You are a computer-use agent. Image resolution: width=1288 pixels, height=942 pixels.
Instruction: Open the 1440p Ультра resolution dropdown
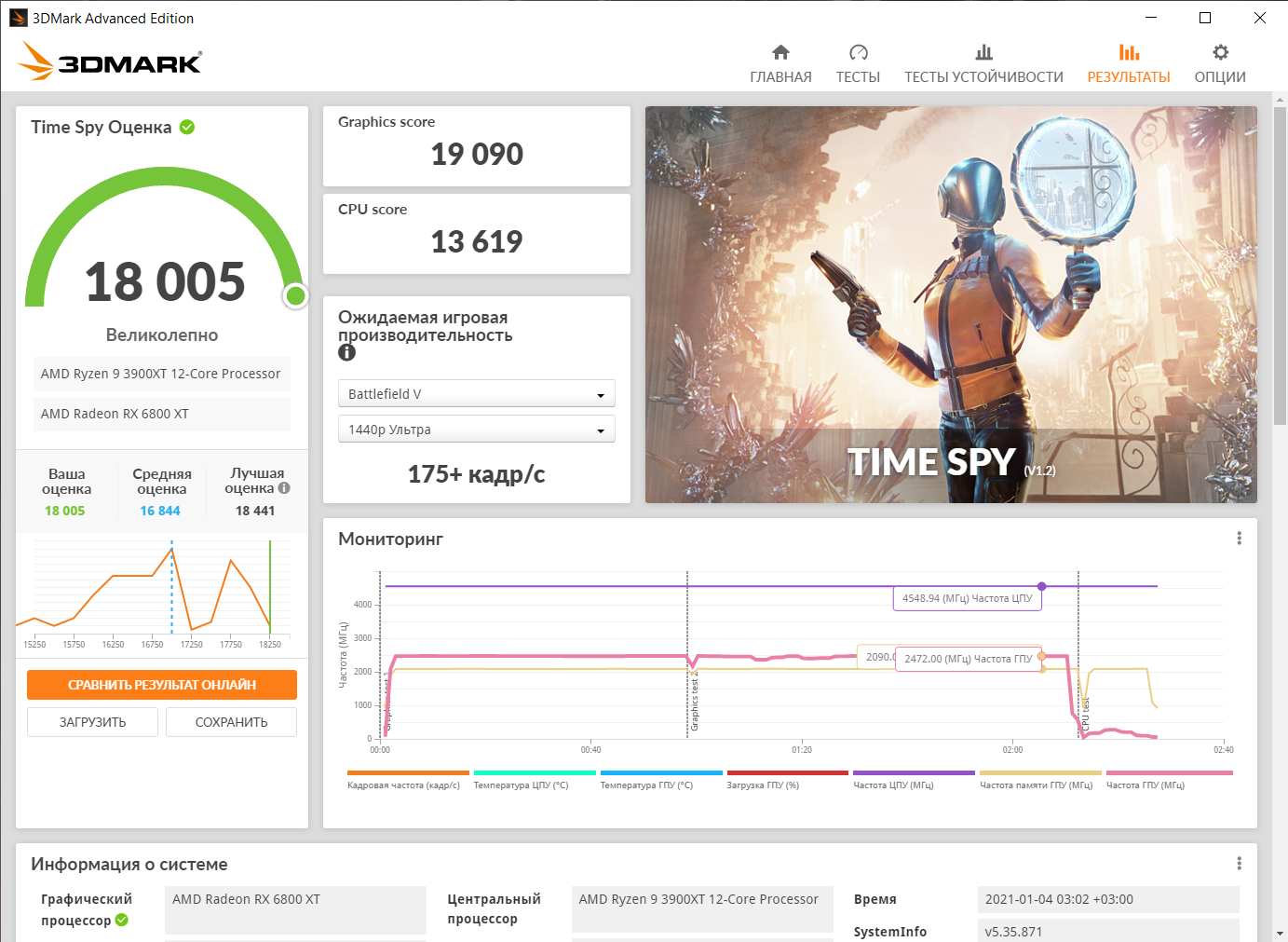click(x=476, y=430)
